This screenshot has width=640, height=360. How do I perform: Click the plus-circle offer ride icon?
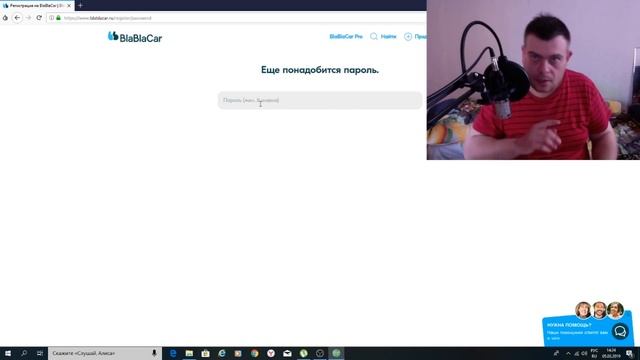[408, 37]
